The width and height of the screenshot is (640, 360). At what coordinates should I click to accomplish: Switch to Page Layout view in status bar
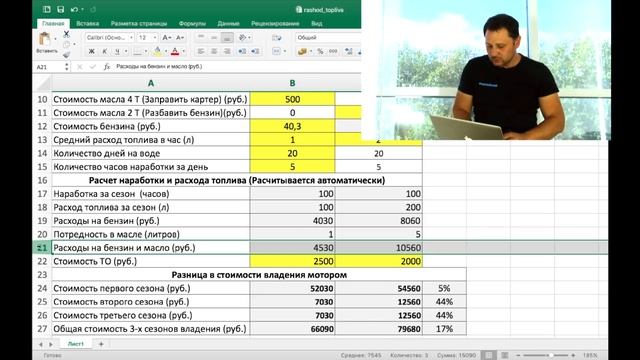click(504, 355)
